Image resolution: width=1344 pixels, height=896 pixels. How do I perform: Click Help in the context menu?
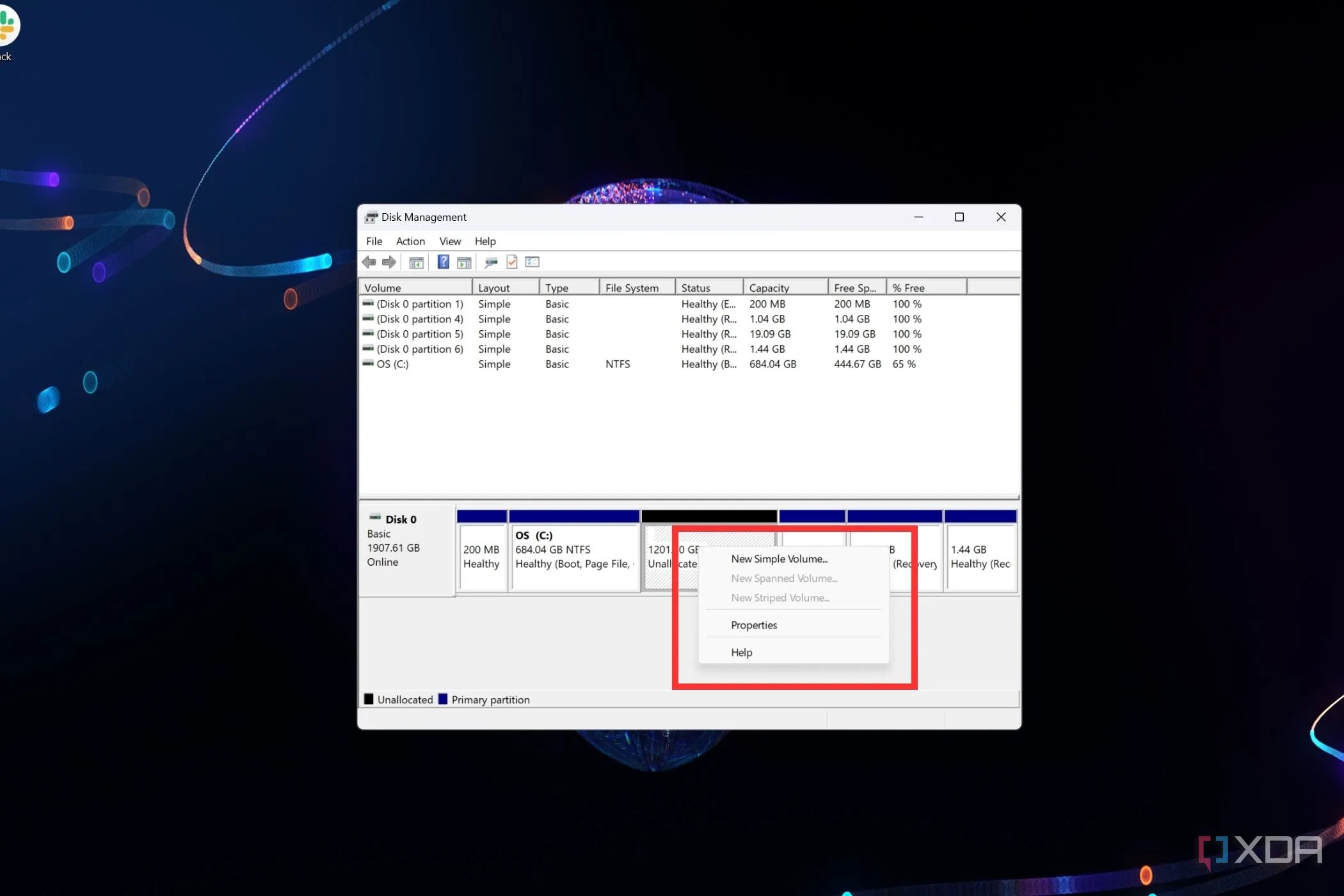(741, 652)
